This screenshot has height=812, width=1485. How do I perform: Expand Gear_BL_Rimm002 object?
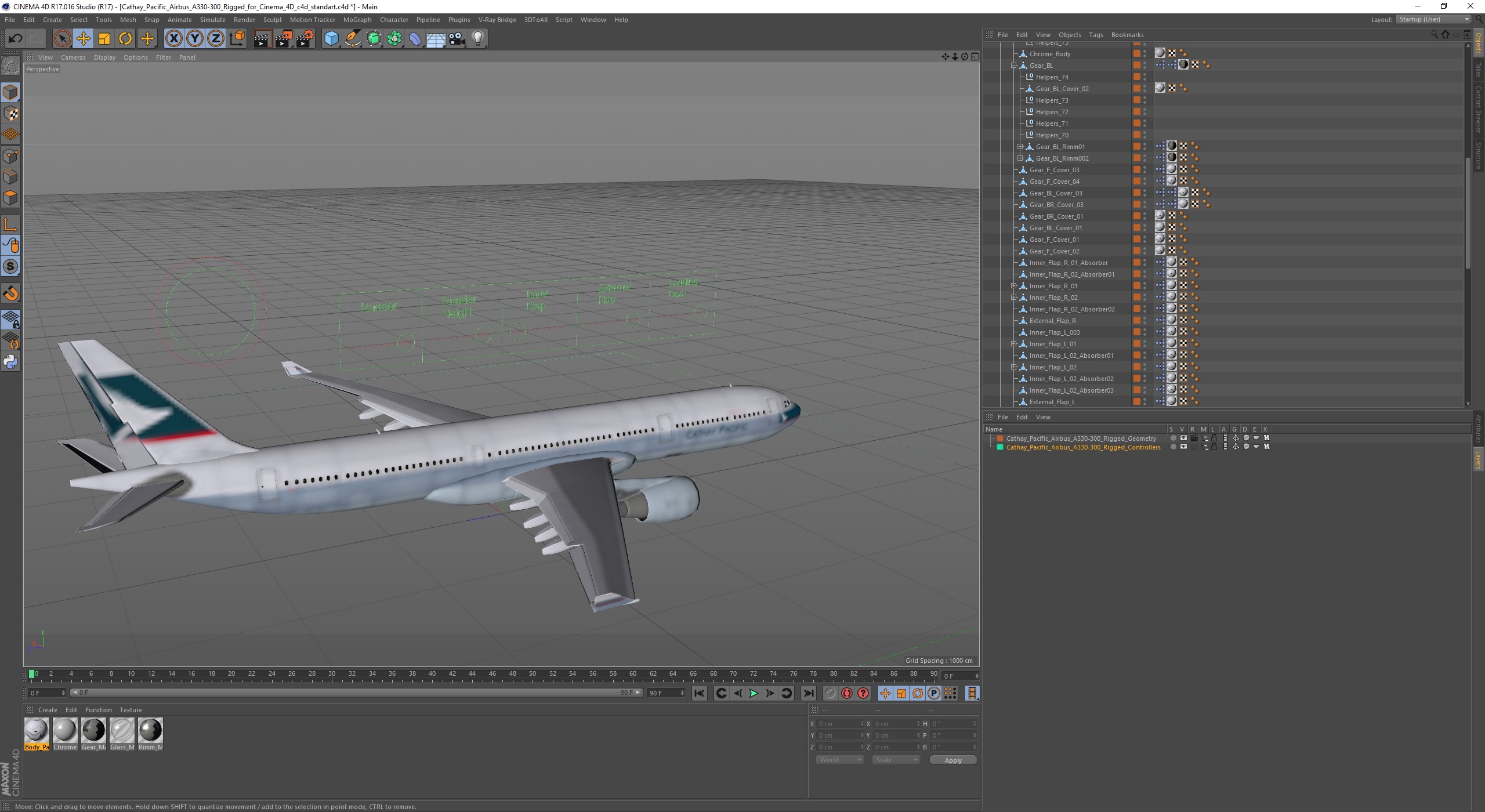[x=1020, y=158]
